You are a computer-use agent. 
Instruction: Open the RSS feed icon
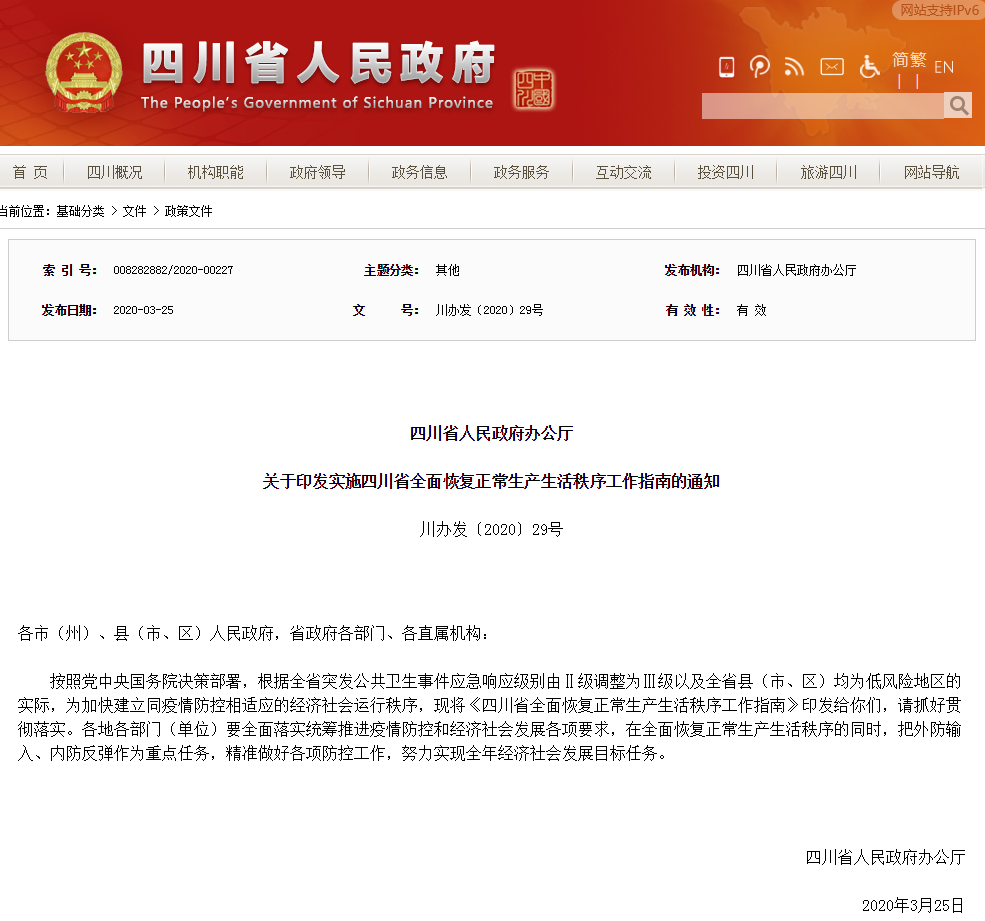pyautogui.click(x=794, y=67)
